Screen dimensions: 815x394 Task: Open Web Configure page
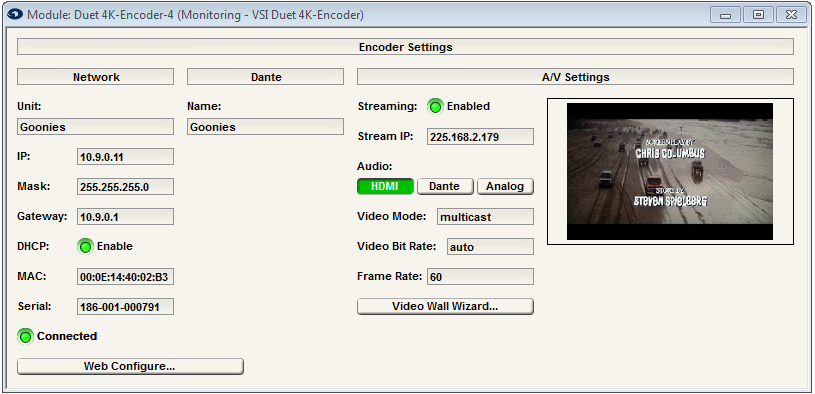[x=130, y=366]
